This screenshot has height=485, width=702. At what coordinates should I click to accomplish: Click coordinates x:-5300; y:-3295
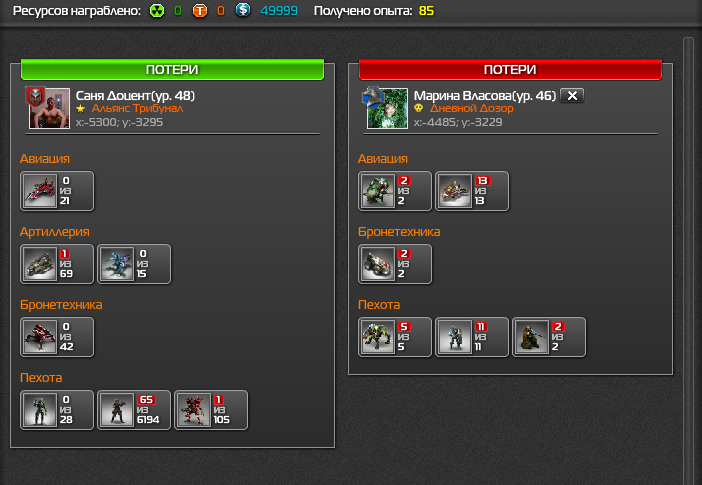(119, 122)
